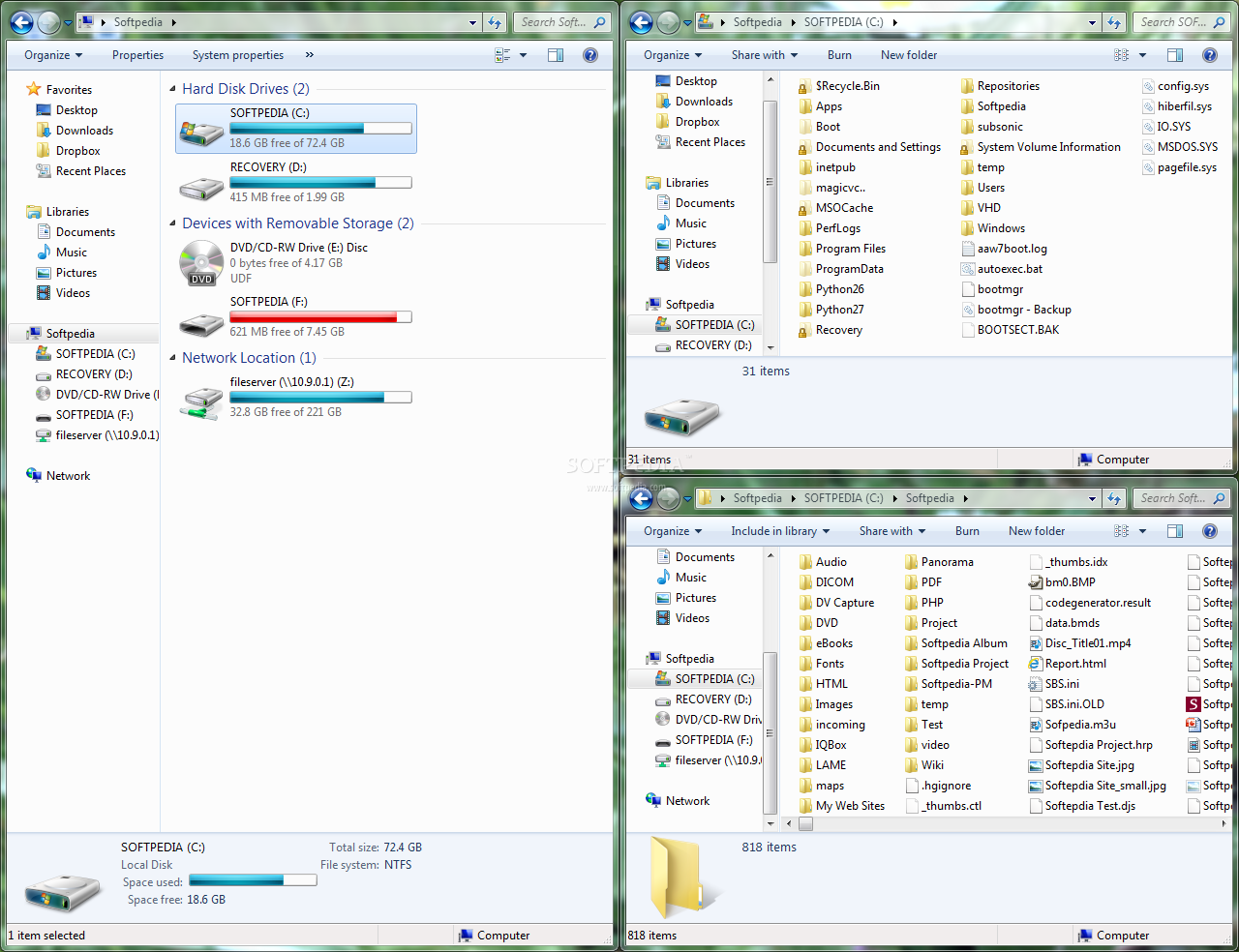The image size is (1239, 952).
Task: Click the SOFTPEDIA (C:) capacity bar
Action: point(320,128)
